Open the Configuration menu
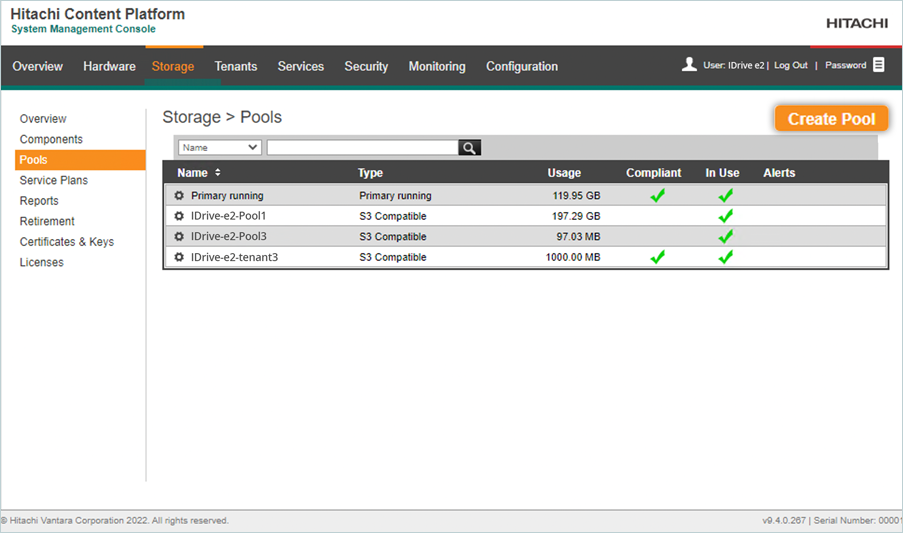Viewport: 903px width, 533px height. 521,66
